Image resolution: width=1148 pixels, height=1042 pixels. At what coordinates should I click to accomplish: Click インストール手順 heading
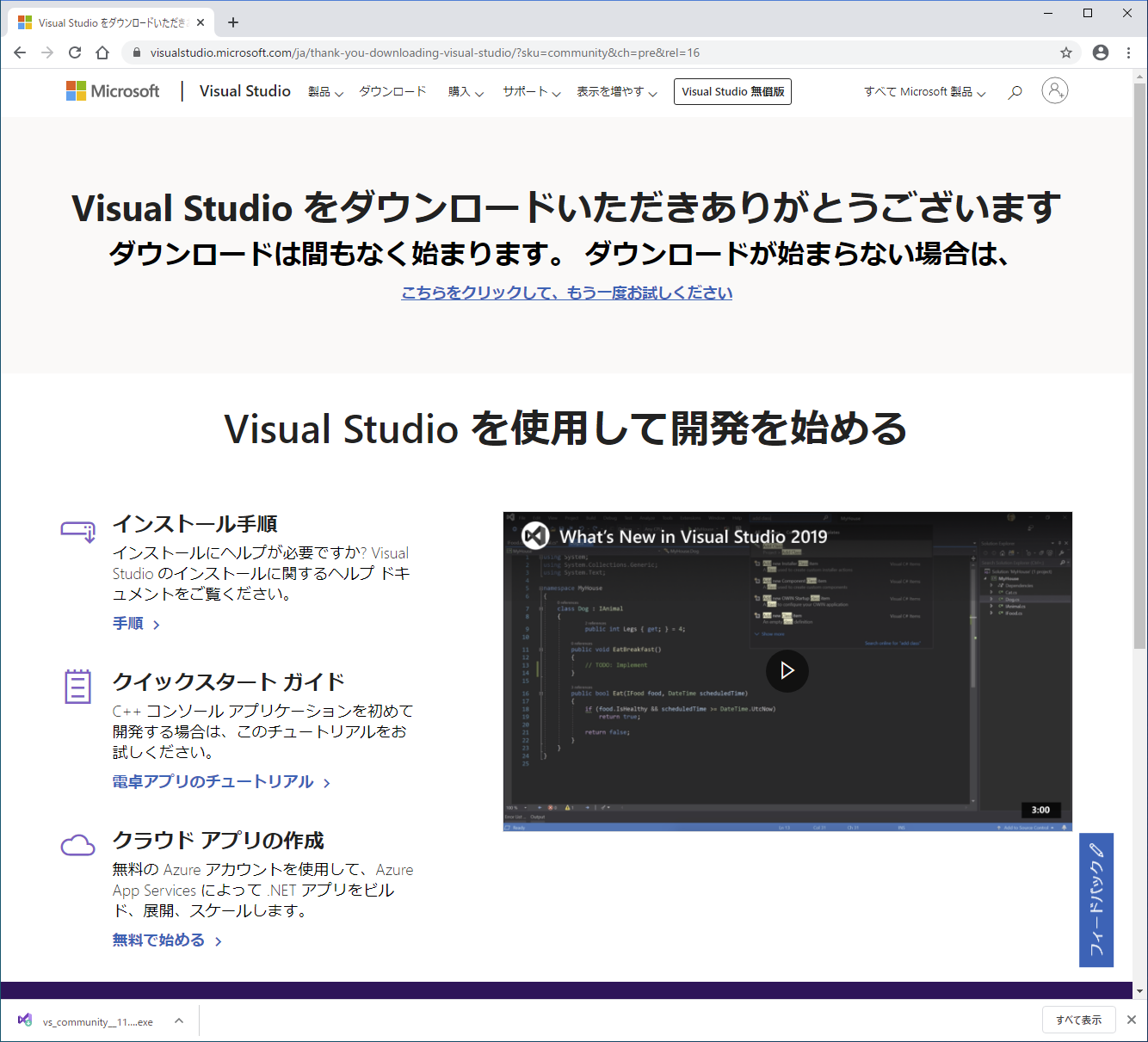point(195,524)
